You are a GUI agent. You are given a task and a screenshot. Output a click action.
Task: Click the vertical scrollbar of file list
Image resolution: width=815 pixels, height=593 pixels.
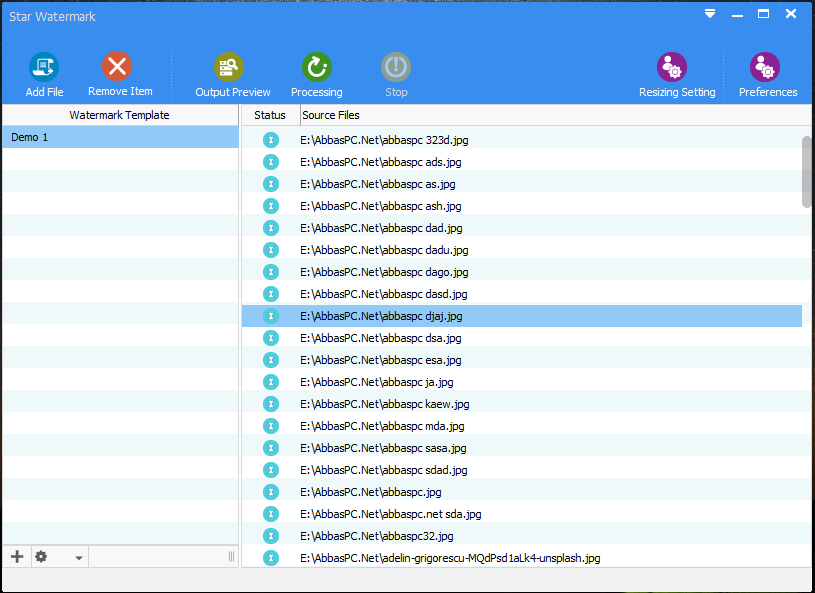pos(807,172)
